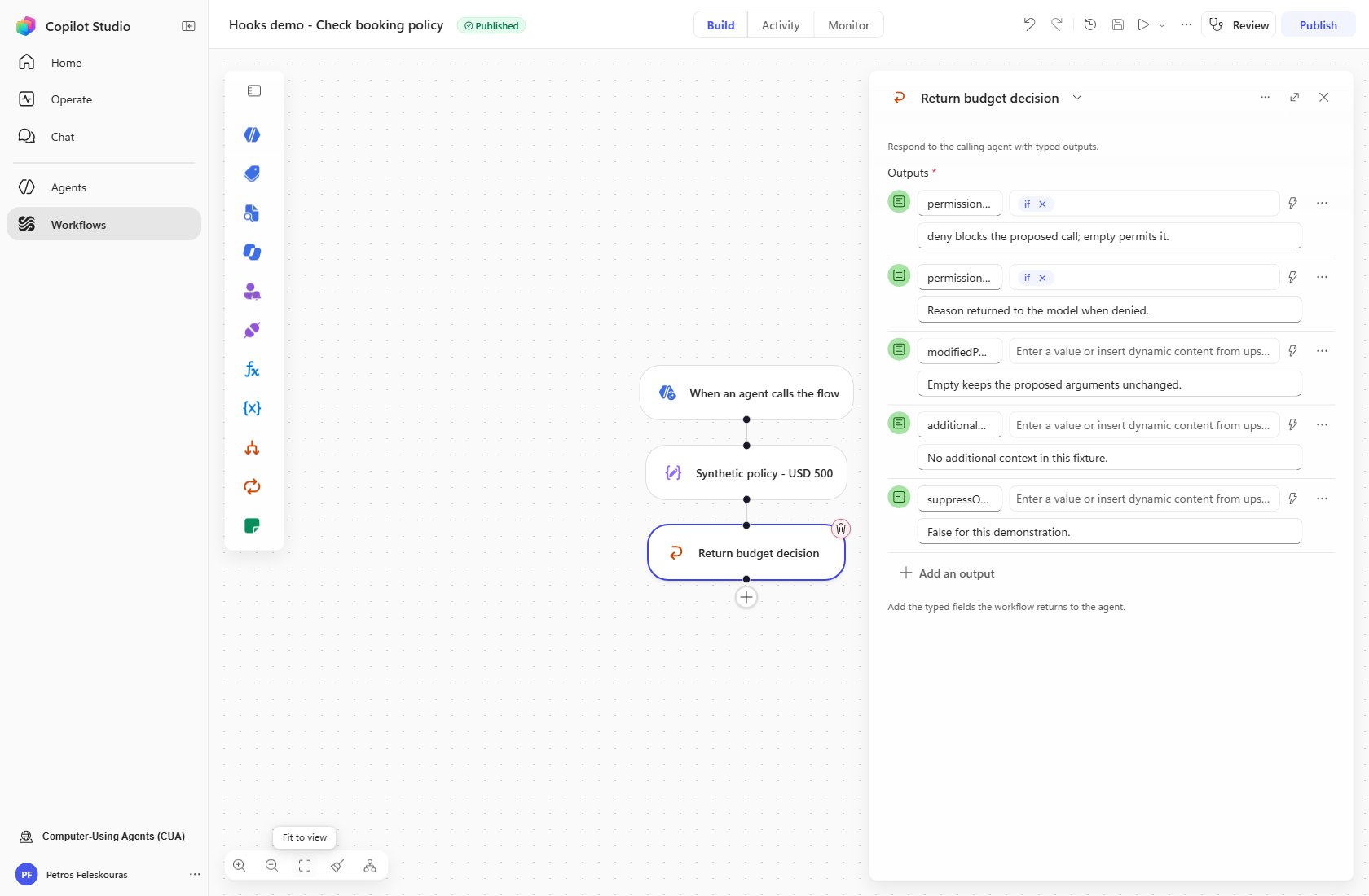The width and height of the screenshot is (1369, 896).
Task: Expand the panel to full size
Action: coord(1295,97)
